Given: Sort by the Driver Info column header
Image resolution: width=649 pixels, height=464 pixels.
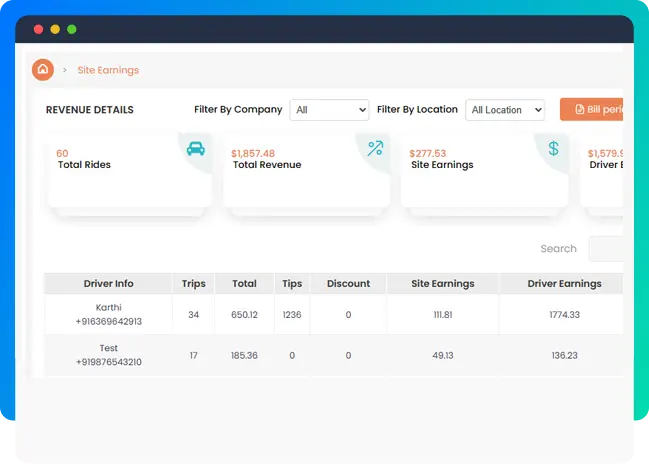Looking at the screenshot, I should 108,284.
